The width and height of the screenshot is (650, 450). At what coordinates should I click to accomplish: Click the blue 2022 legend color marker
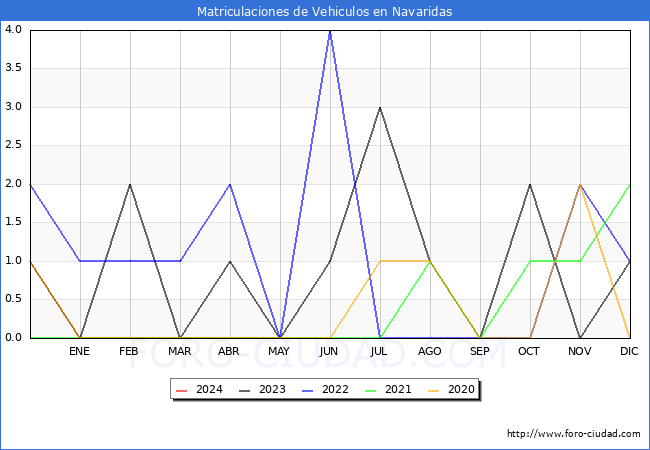click(308, 390)
